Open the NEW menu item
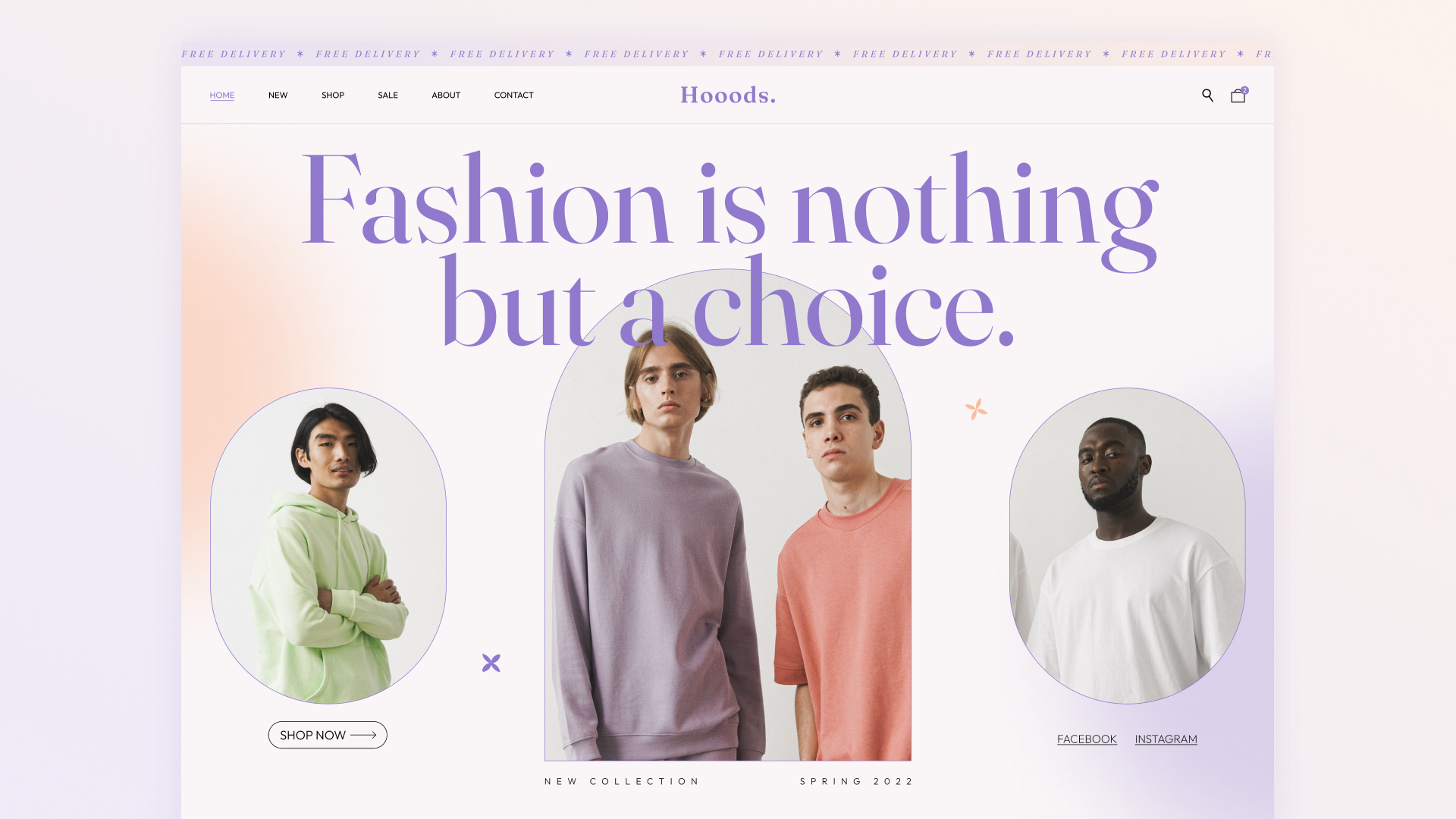 coord(278,96)
